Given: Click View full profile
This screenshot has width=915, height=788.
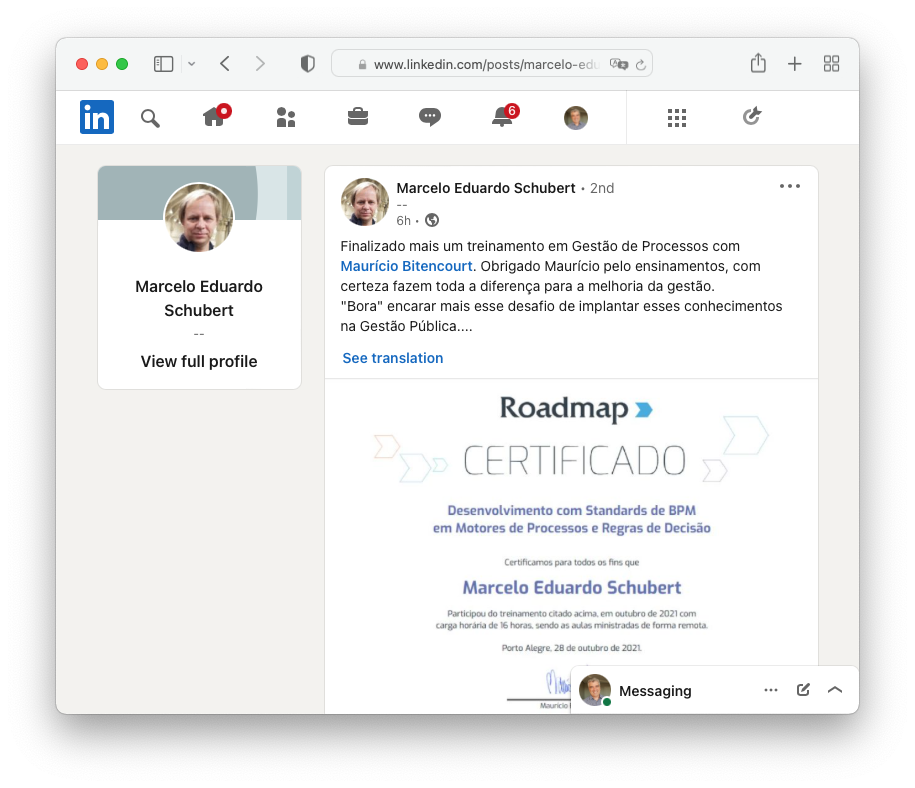Looking at the screenshot, I should click(x=199, y=361).
